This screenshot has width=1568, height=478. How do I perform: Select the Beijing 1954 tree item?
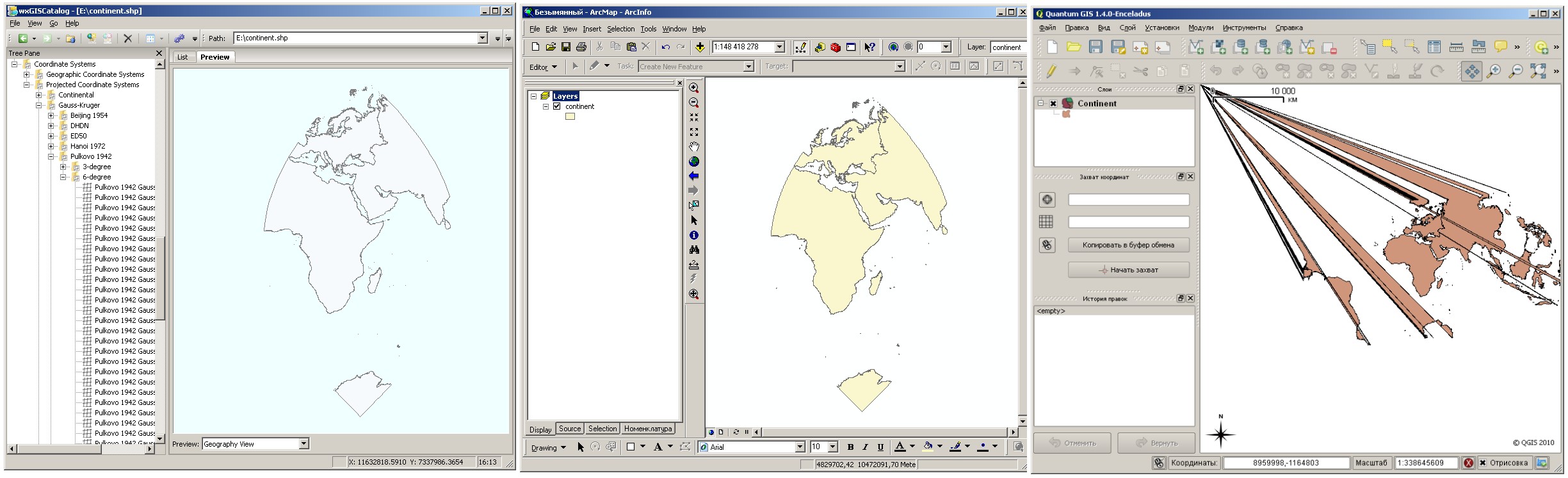[x=89, y=115]
